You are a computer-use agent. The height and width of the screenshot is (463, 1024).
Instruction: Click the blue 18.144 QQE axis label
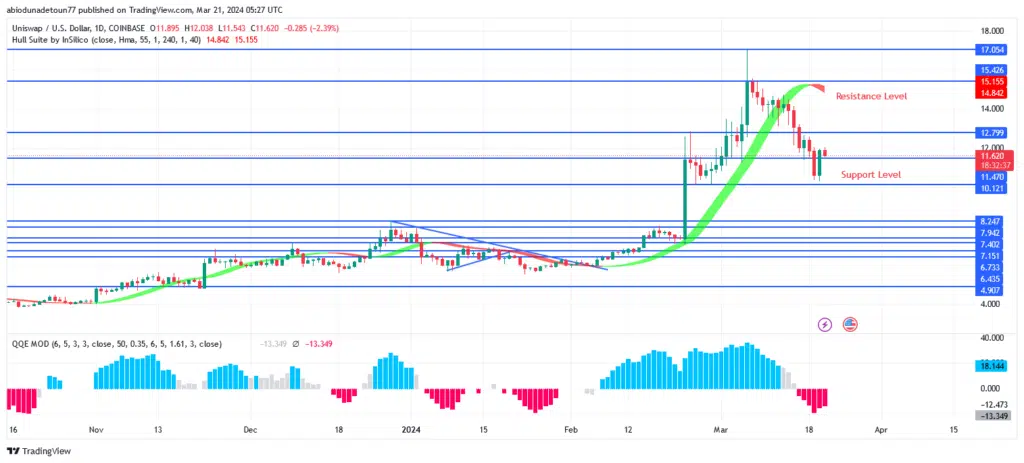993,368
